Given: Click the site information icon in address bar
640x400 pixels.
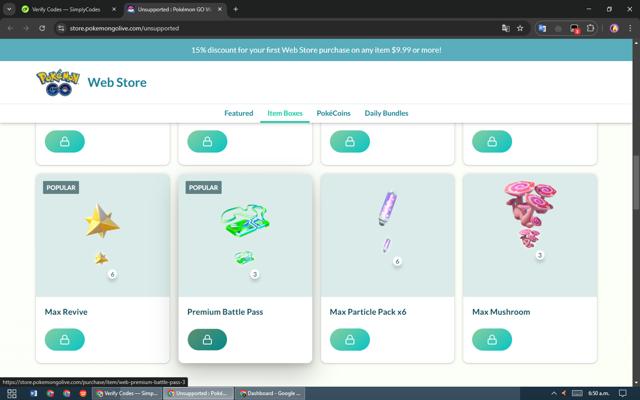Looking at the screenshot, I should 61,28.
